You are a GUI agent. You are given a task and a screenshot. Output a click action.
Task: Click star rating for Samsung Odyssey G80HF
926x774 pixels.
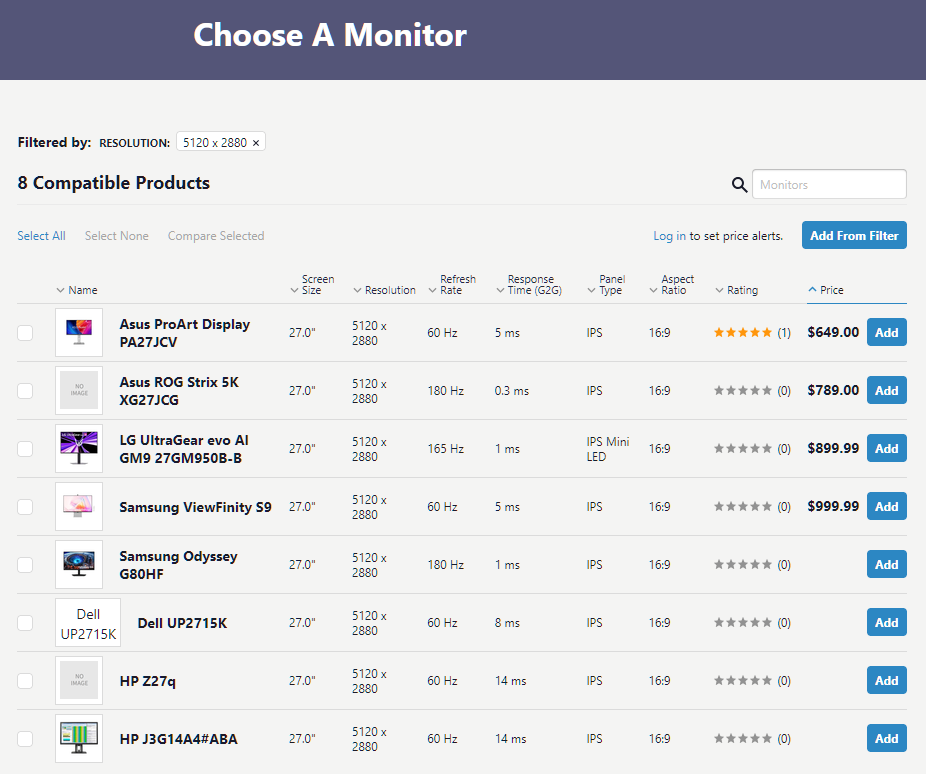pos(742,564)
